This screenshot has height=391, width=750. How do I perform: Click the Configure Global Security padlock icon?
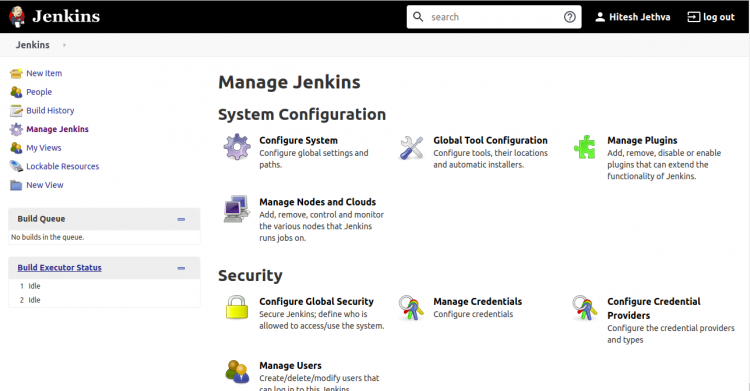(237, 307)
